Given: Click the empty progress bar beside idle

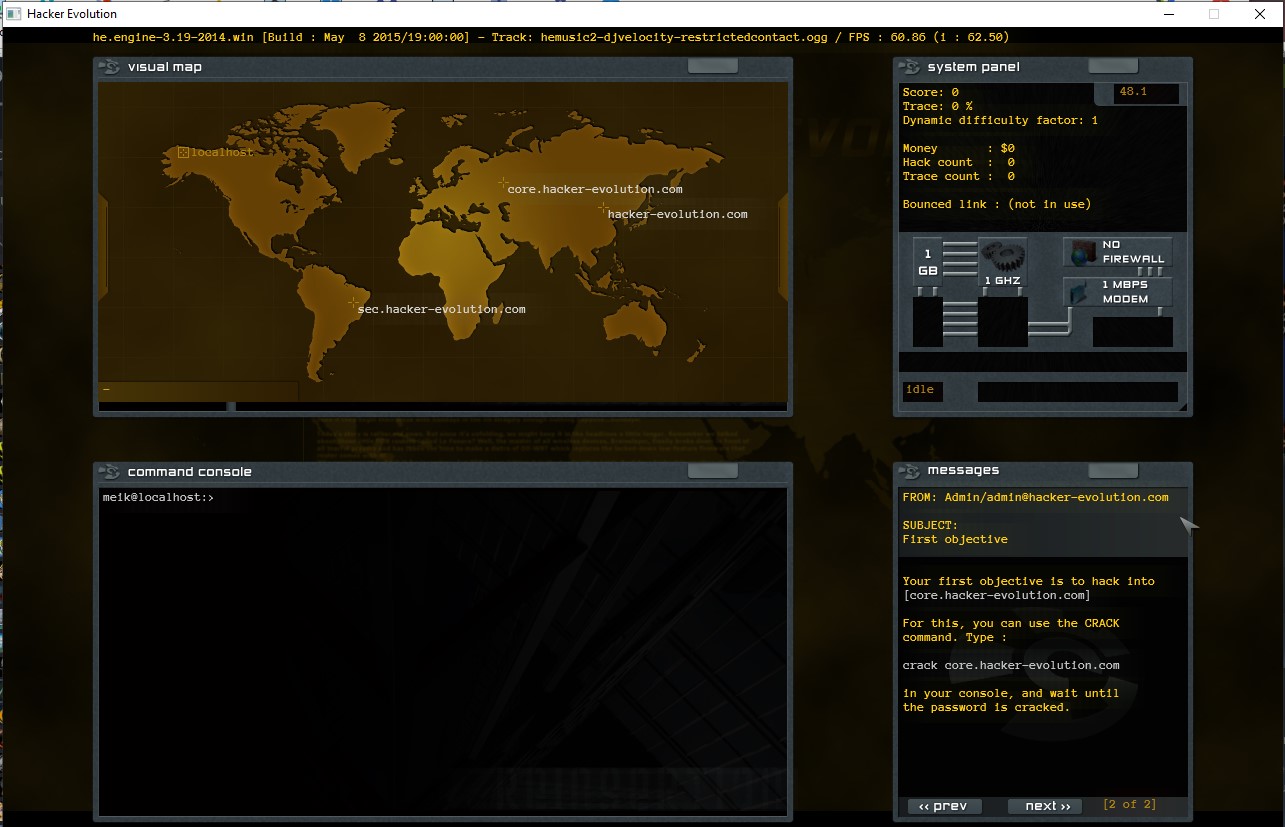Looking at the screenshot, I should [x=1077, y=392].
